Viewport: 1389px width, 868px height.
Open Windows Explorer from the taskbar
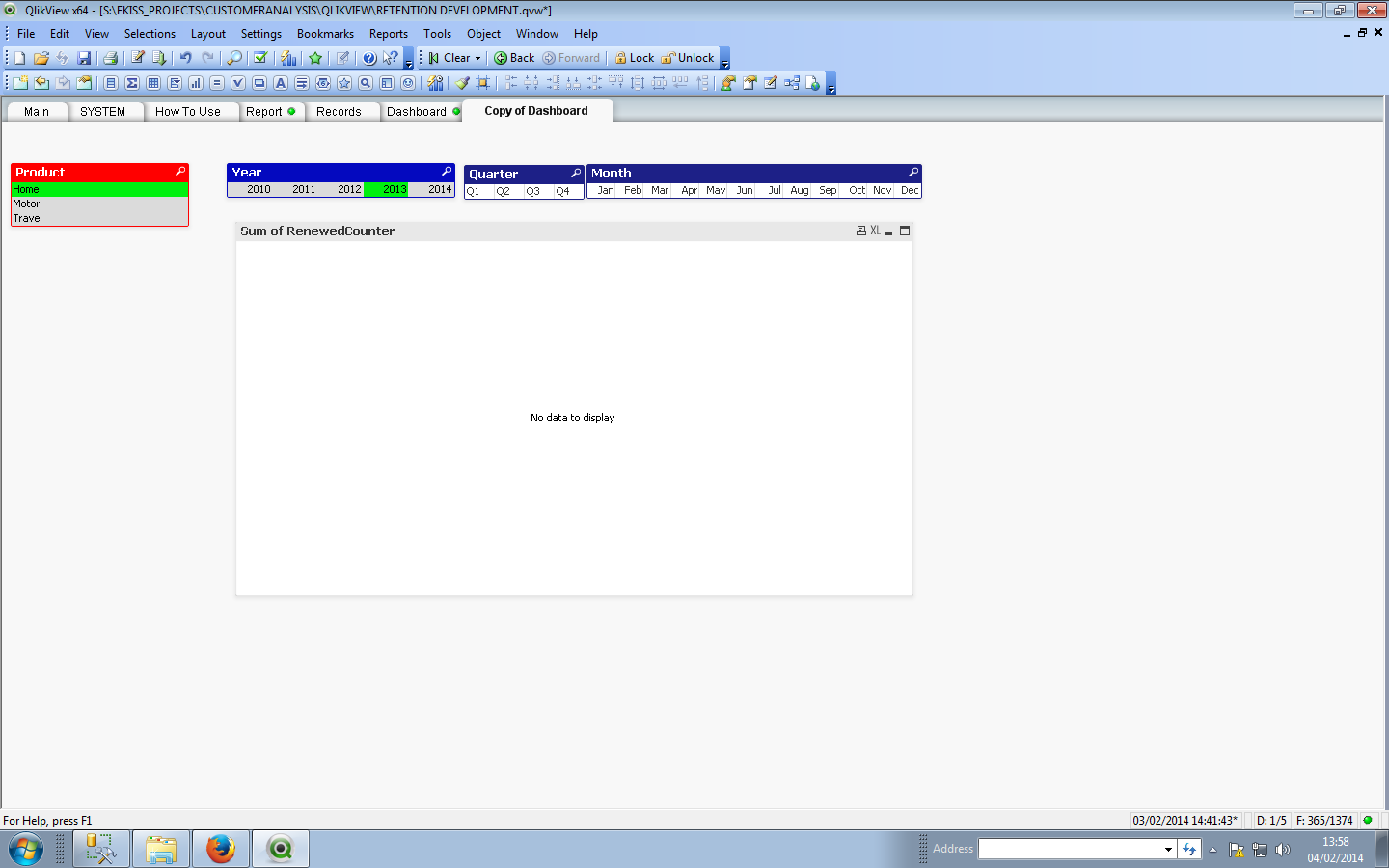(x=161, y=849)
